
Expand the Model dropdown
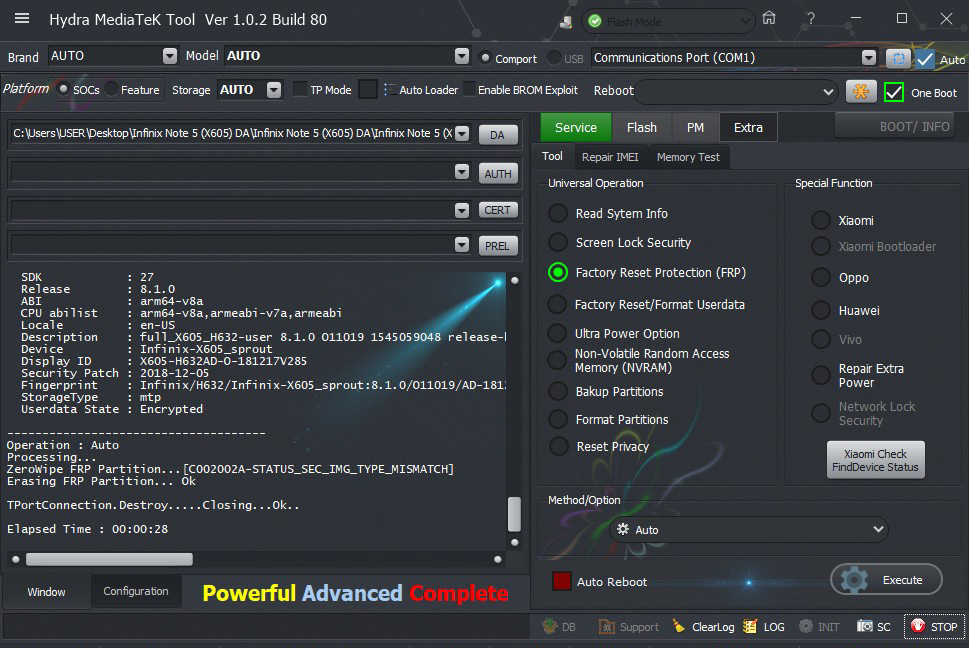[462, 56]
